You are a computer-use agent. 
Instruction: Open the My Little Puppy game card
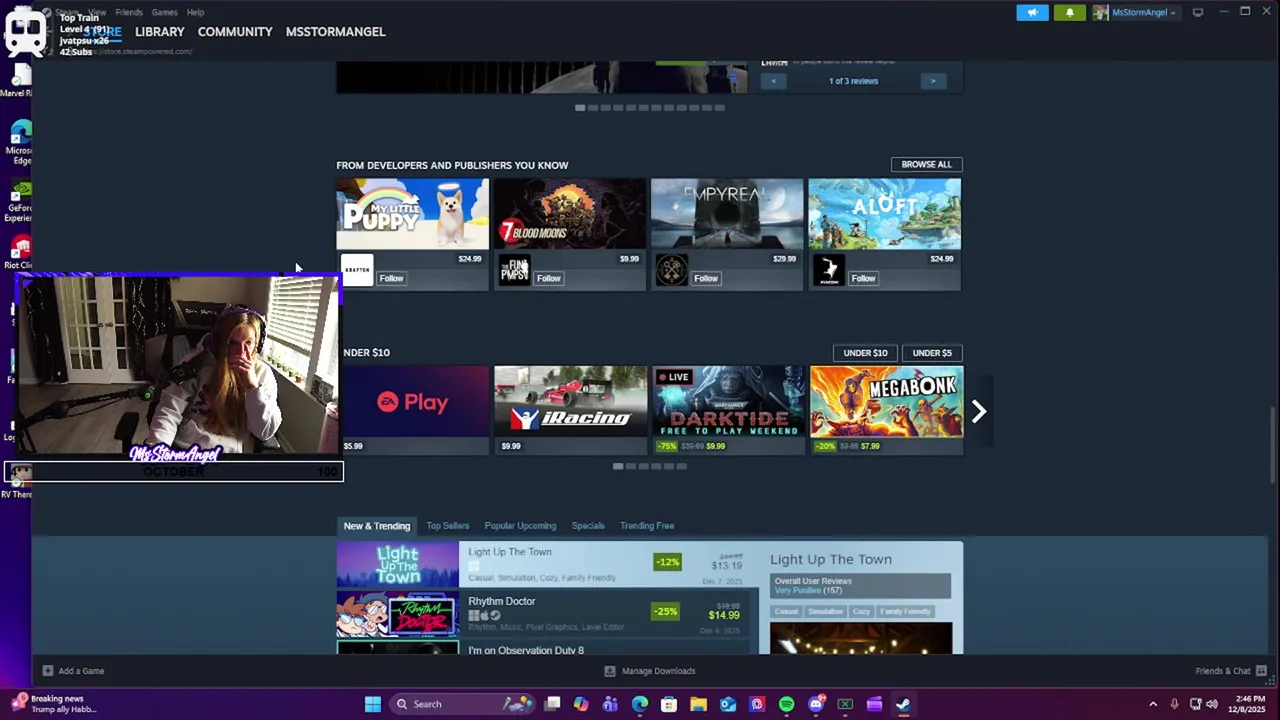(412, 214)
